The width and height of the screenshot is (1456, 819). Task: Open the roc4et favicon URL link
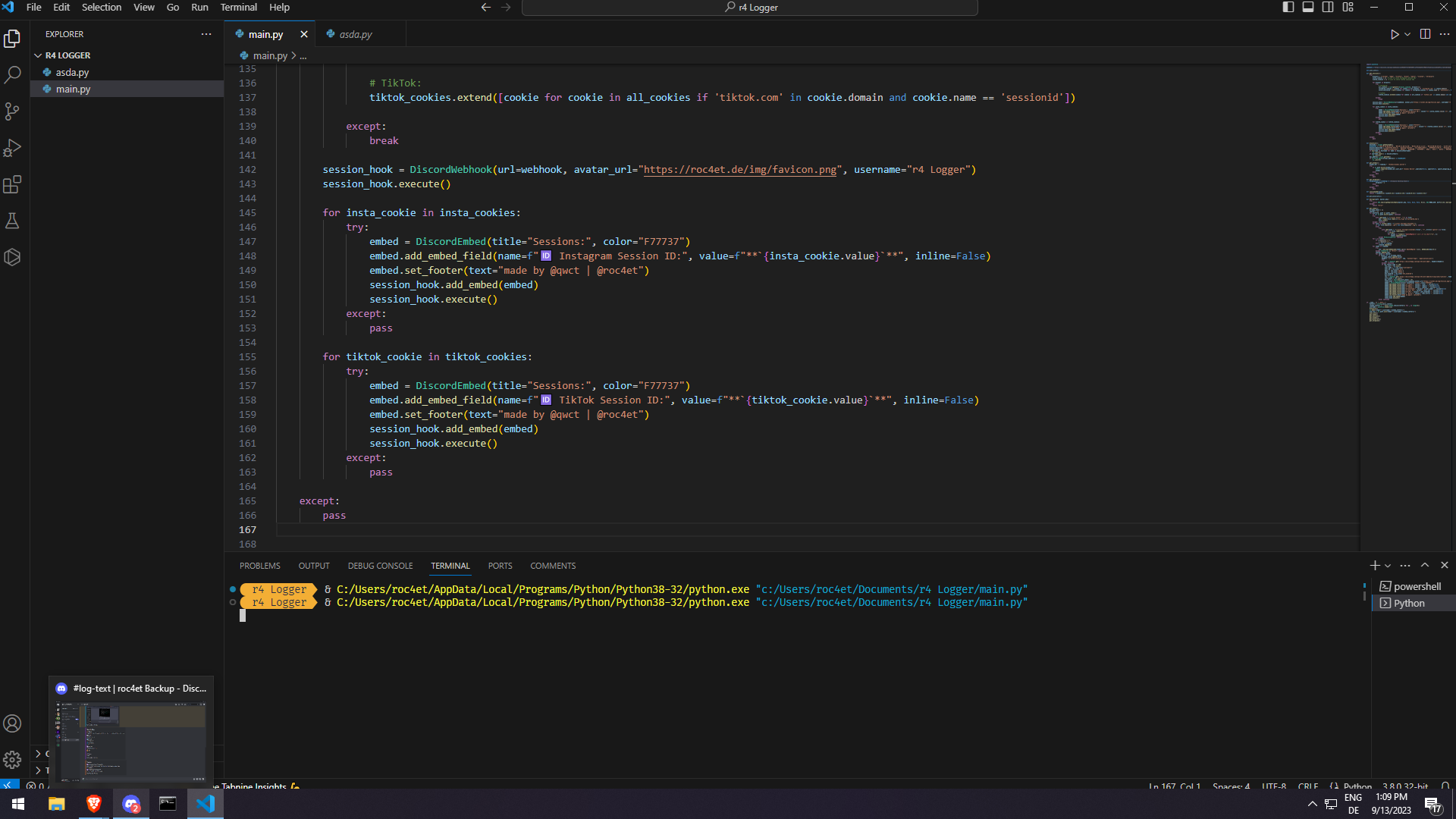coord(739,170)
